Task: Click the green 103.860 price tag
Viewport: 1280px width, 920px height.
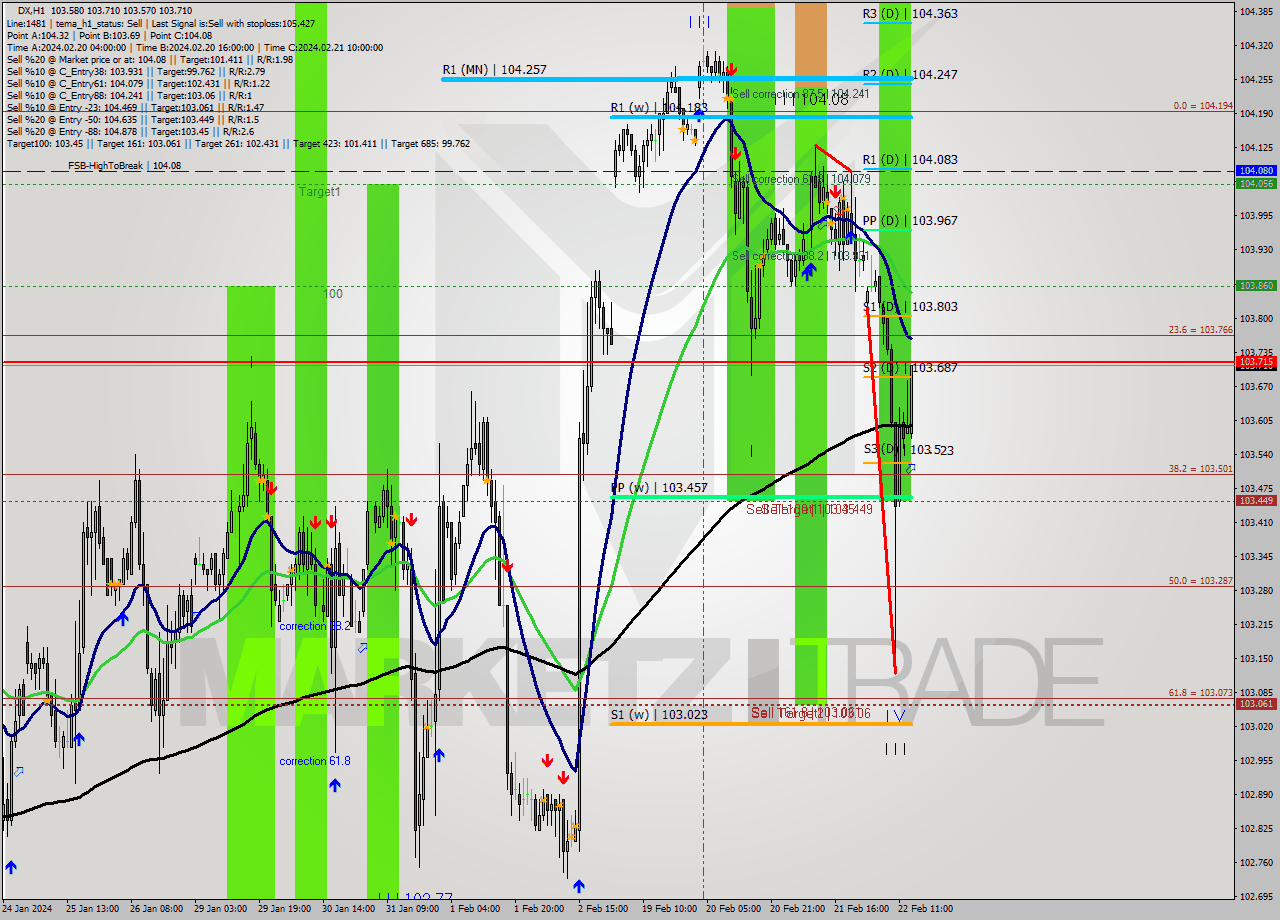Action: (1256, 286)
